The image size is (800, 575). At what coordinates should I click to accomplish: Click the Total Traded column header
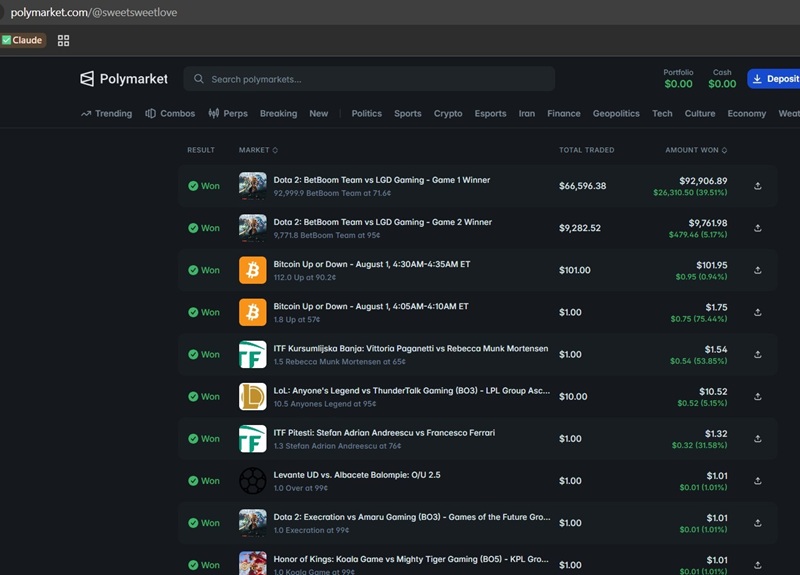pyautogui.click(x=586, y=150)
